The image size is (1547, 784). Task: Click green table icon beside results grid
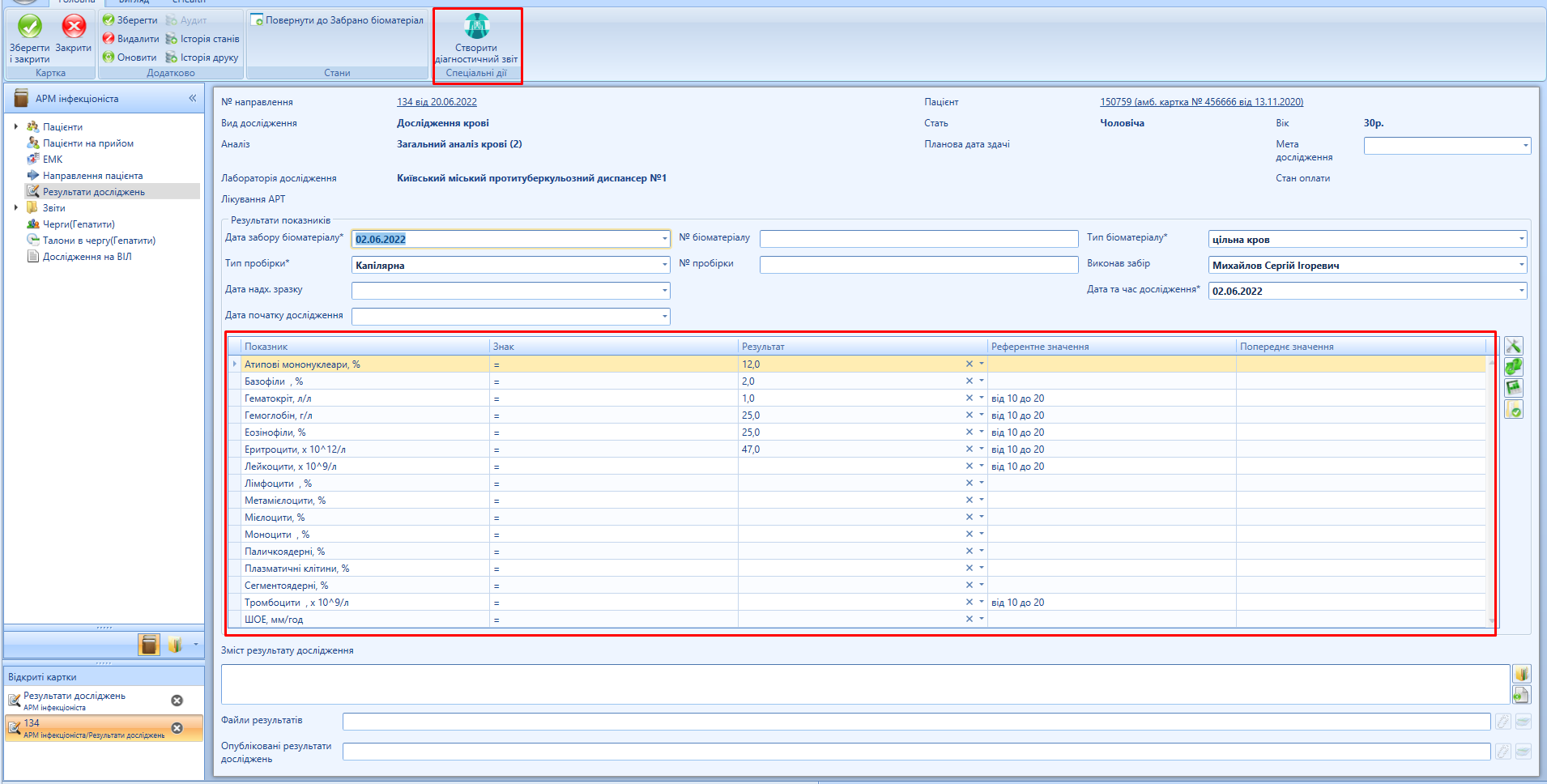(x=1513, y=388)
